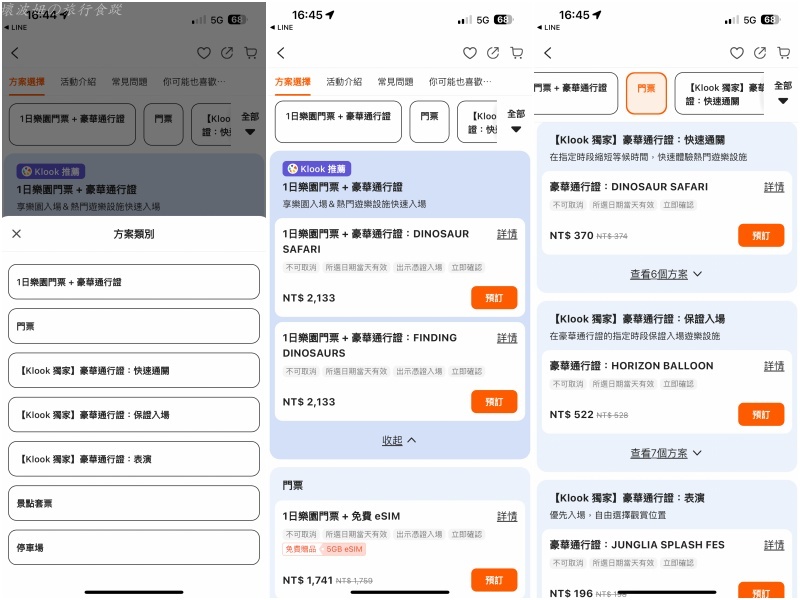The image size is (800, 600).
Task: Choose 門票 chip in middle screen
Action: click(430, 121)
